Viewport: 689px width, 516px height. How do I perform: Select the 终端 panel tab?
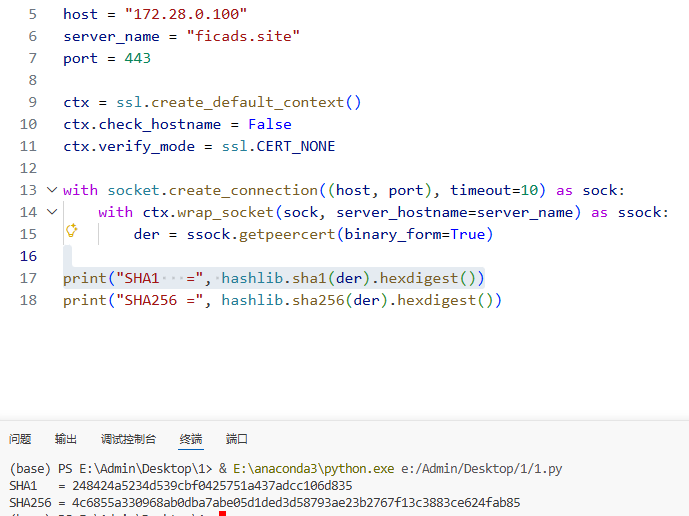coord(191,439)
